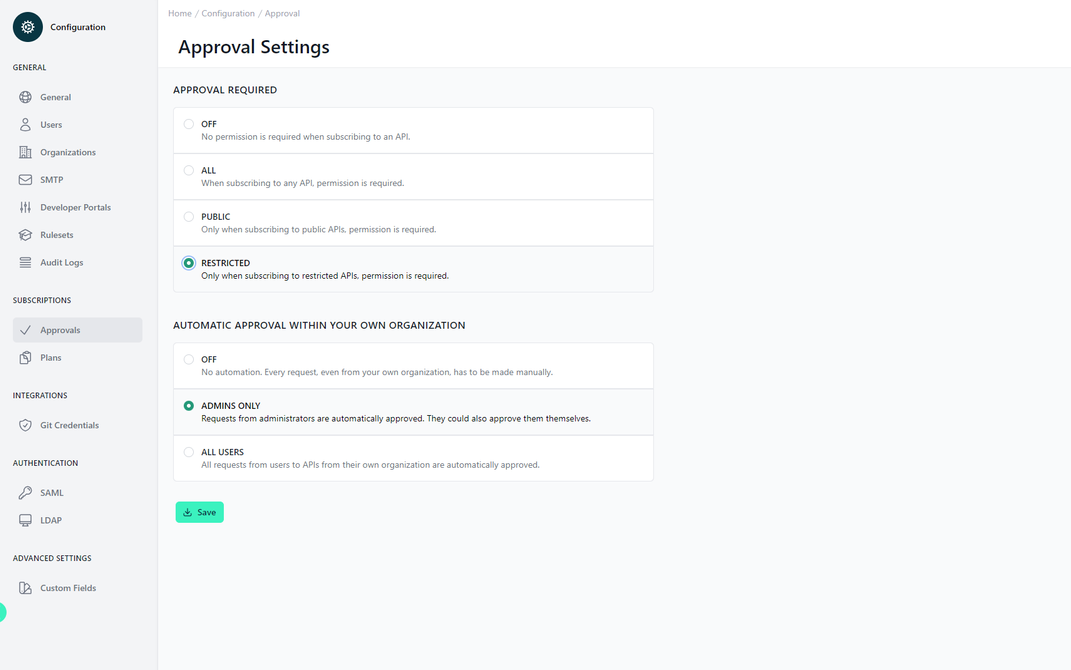Choose OFF under Approval Required
The image size is (1071, 670).
(188, 123)
